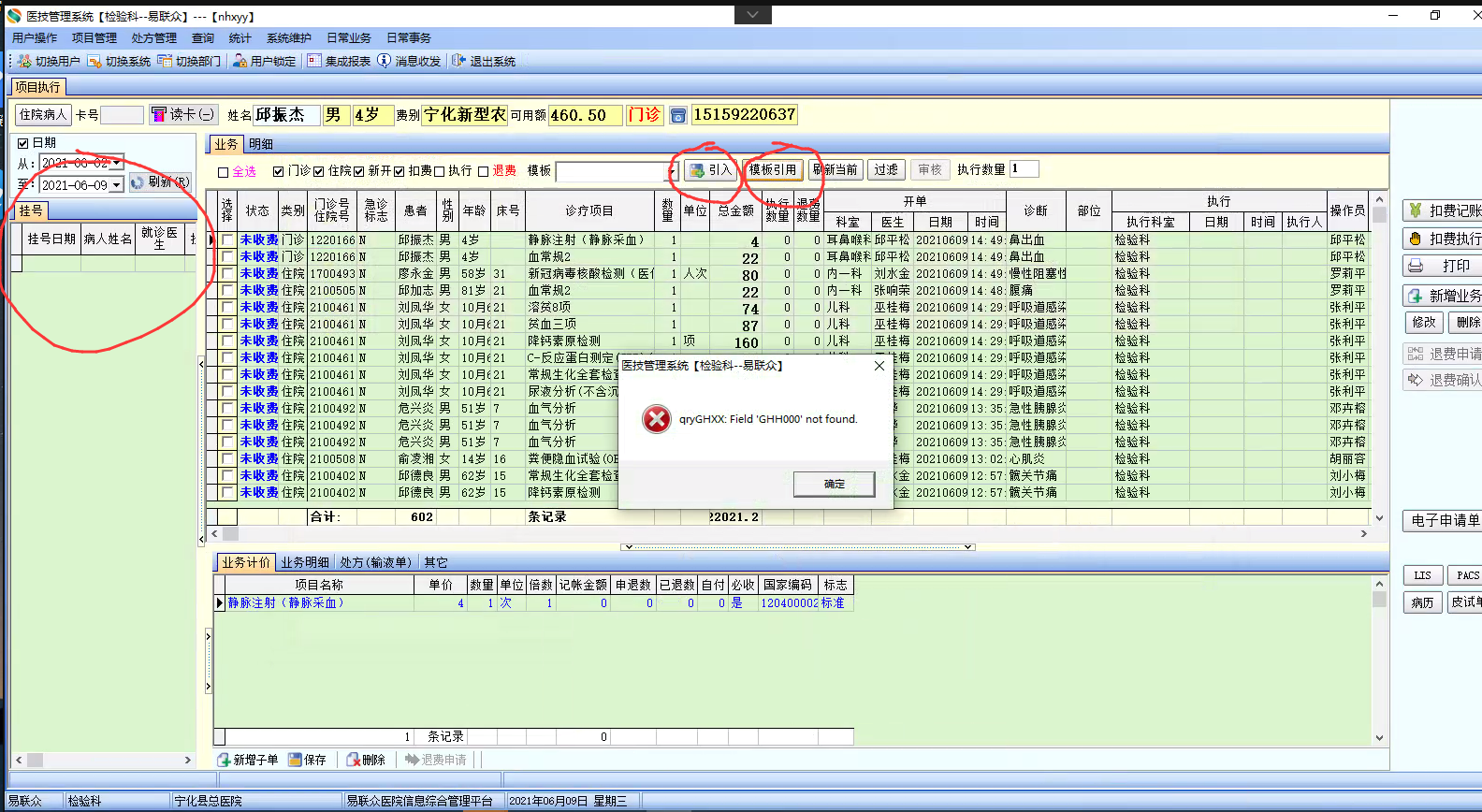Open the 从 start date dropdown
The image size is (1482, 812).
117,163
